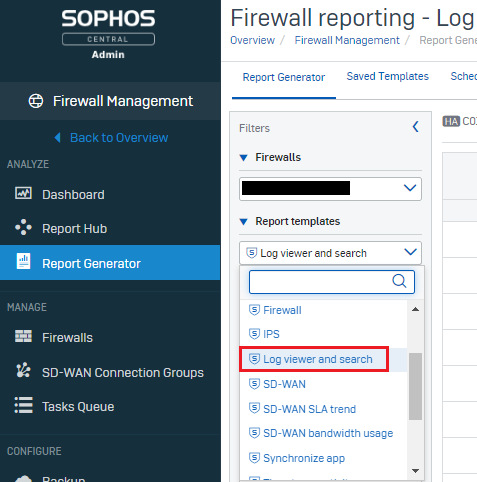Click the Sophos Central logo
This screenshot has width=477, height=482.
108,27
